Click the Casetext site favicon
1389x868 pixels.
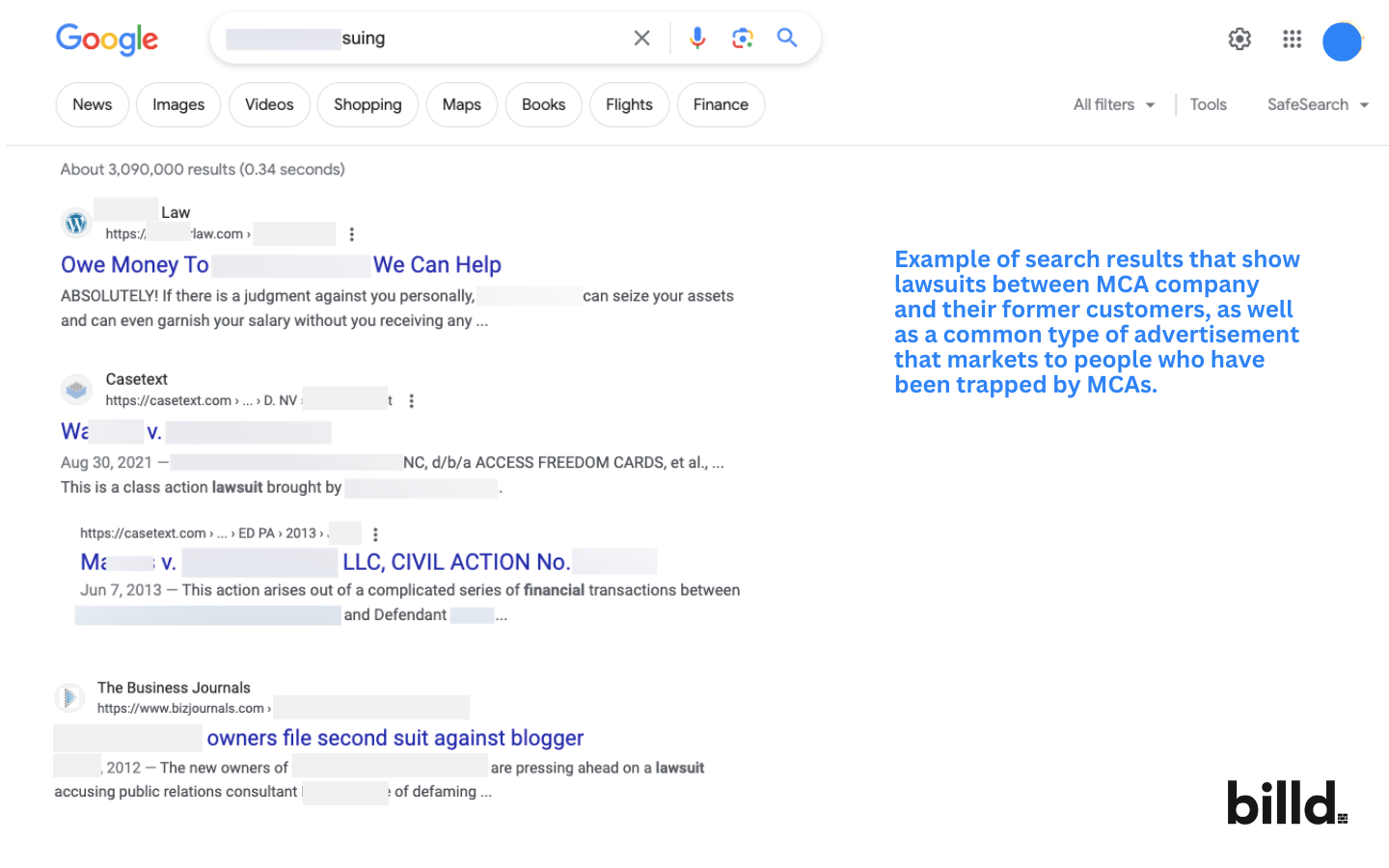76,390
